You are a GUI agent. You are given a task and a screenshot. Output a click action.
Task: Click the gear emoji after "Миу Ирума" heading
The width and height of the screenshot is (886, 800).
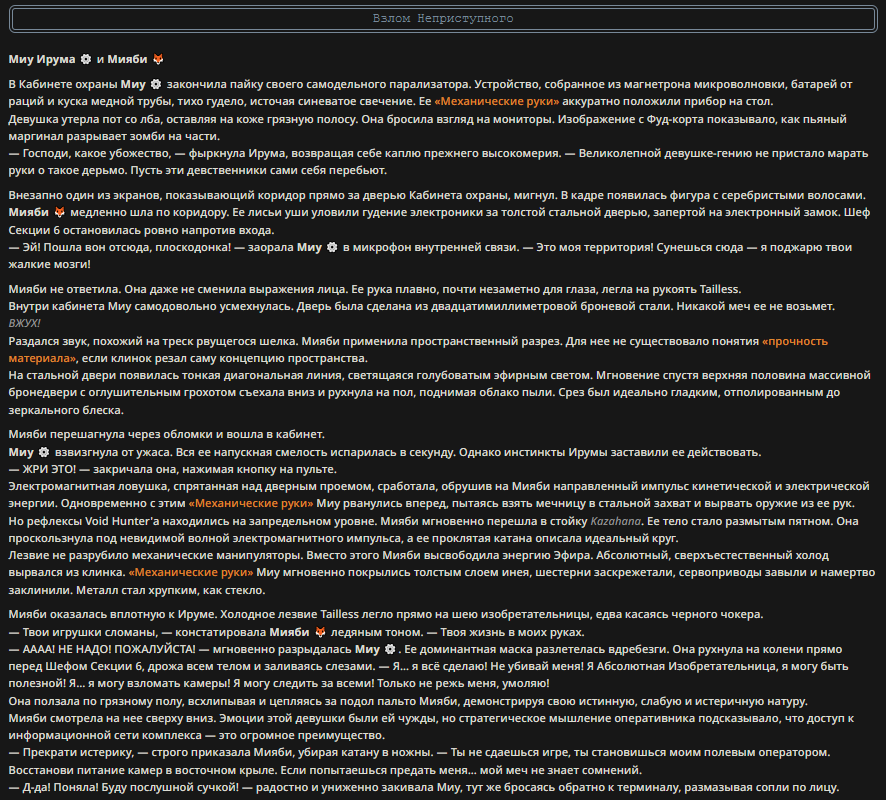pyautogui.click(x=86, y=59)
